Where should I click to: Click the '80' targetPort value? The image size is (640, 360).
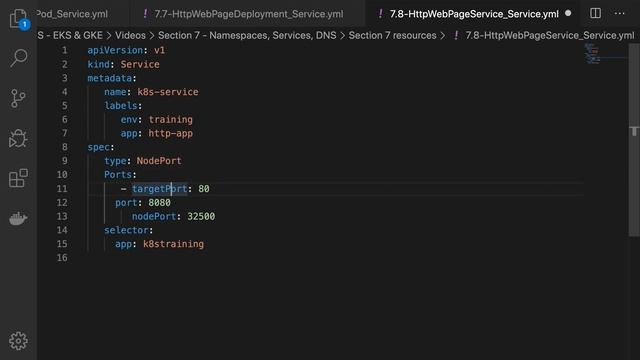204,189
